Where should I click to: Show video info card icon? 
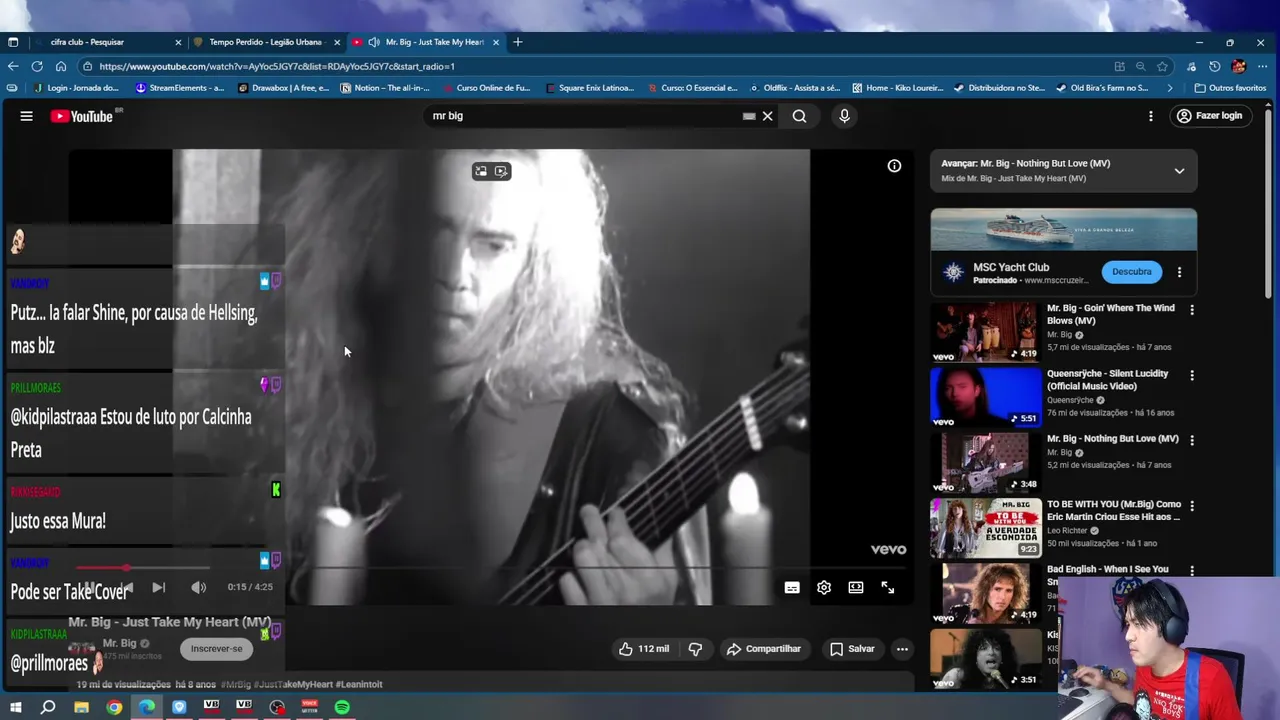click(894, 166)
